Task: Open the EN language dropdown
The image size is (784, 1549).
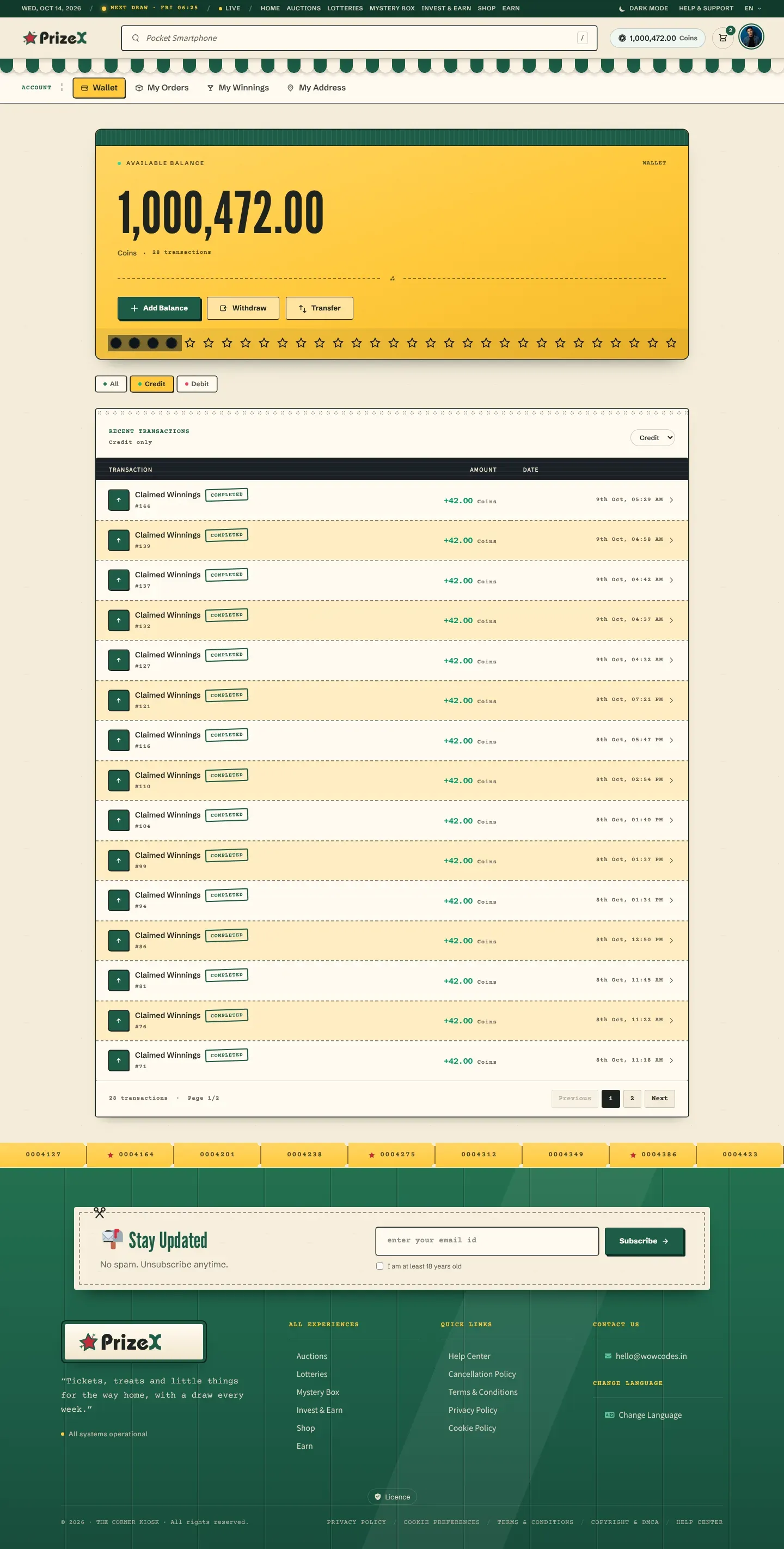Action: point(752,8)
